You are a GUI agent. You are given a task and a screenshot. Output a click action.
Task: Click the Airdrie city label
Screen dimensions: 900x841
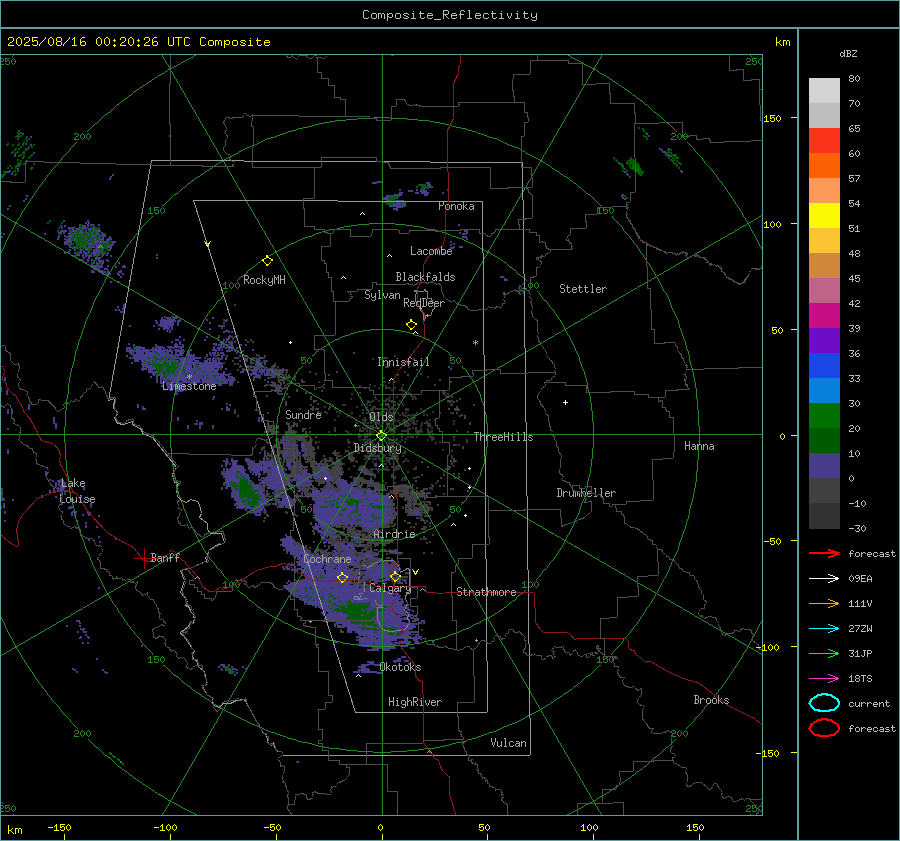click(394, 534)
